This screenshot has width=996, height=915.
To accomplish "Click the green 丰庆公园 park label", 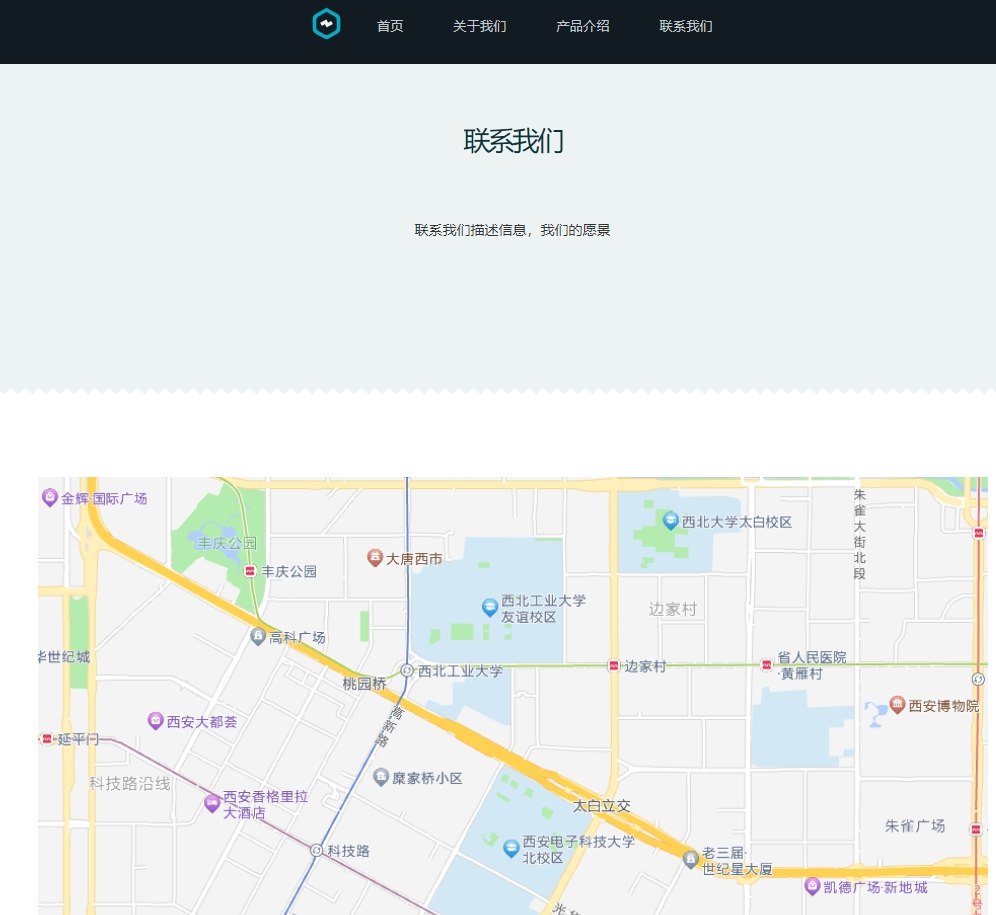I will pyautogui.click(x=227, y=543).
